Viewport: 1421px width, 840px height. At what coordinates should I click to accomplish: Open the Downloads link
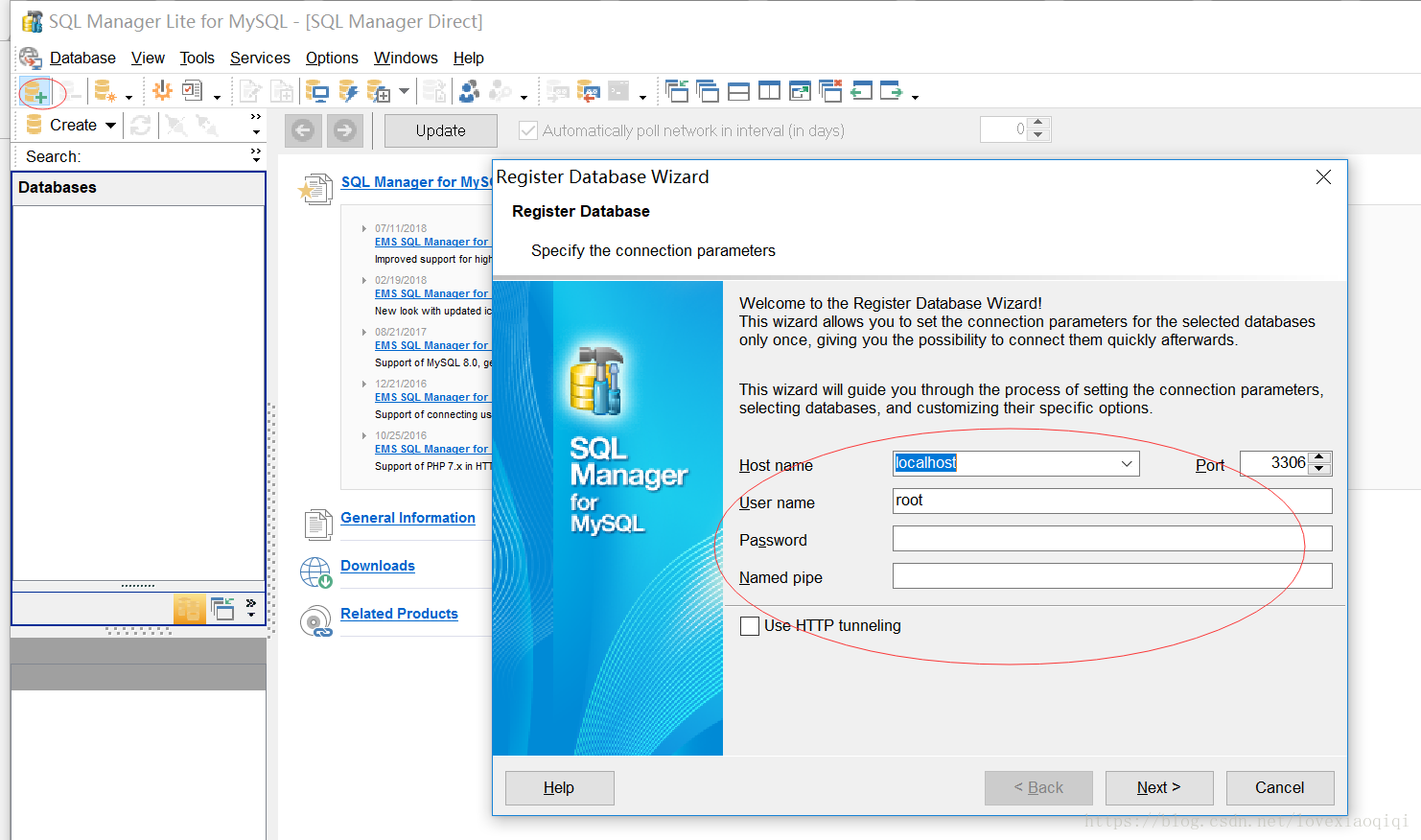point(378,566)
